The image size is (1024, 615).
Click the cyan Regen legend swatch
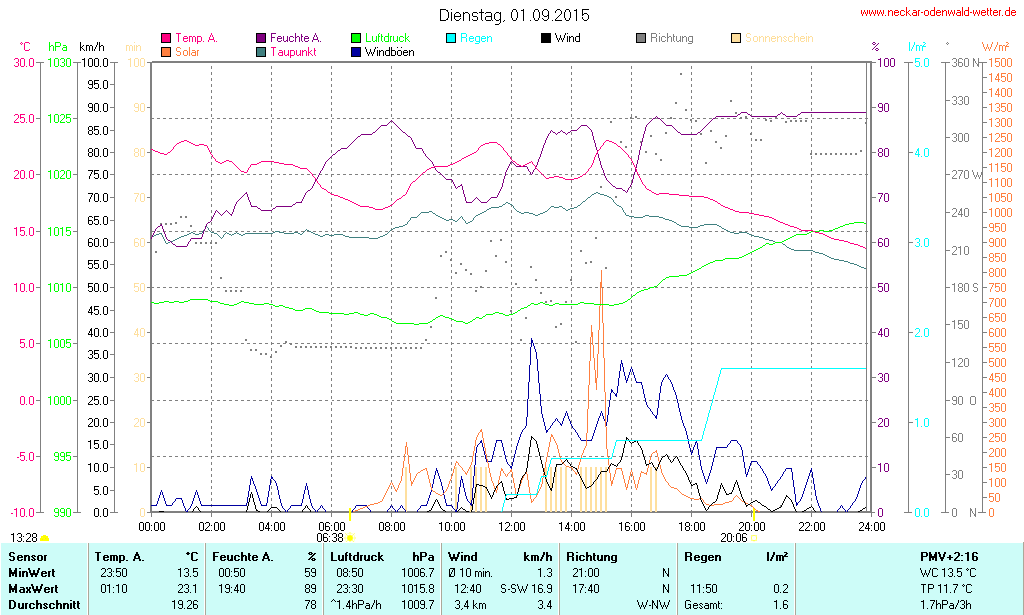pyautogui.click(x=452, y=38)
